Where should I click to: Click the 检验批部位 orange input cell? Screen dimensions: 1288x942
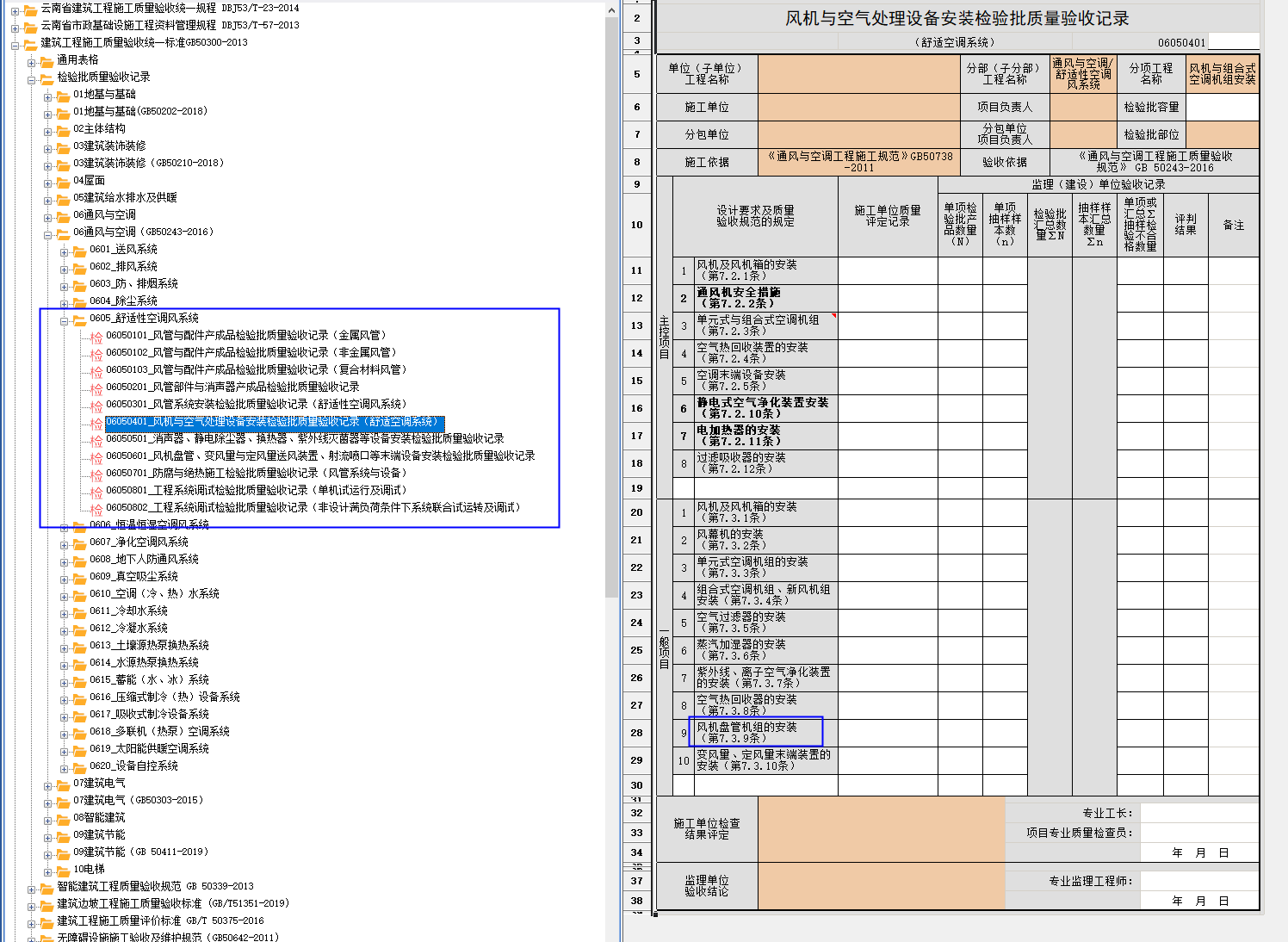[1223, 134]
